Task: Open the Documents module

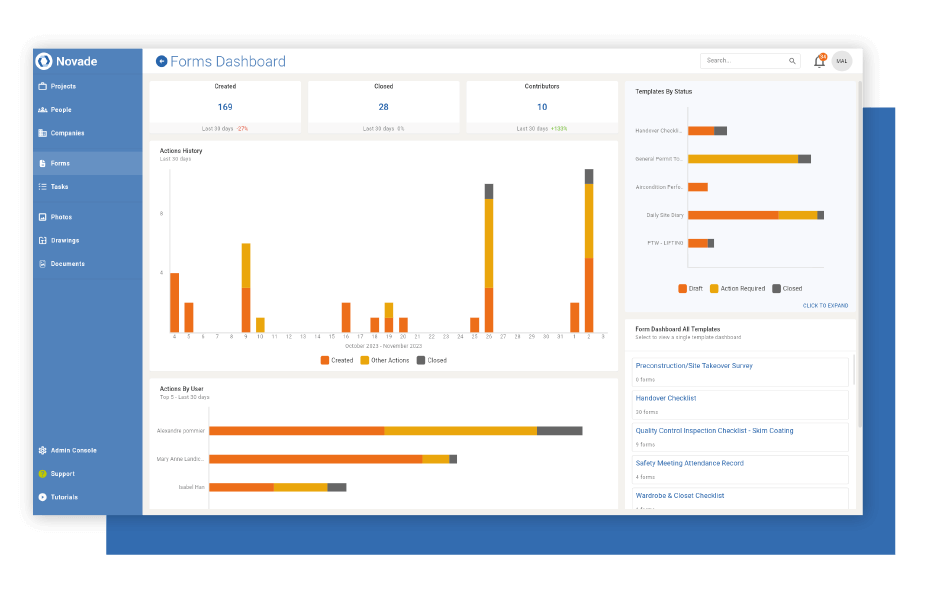Action: (68, 263)
